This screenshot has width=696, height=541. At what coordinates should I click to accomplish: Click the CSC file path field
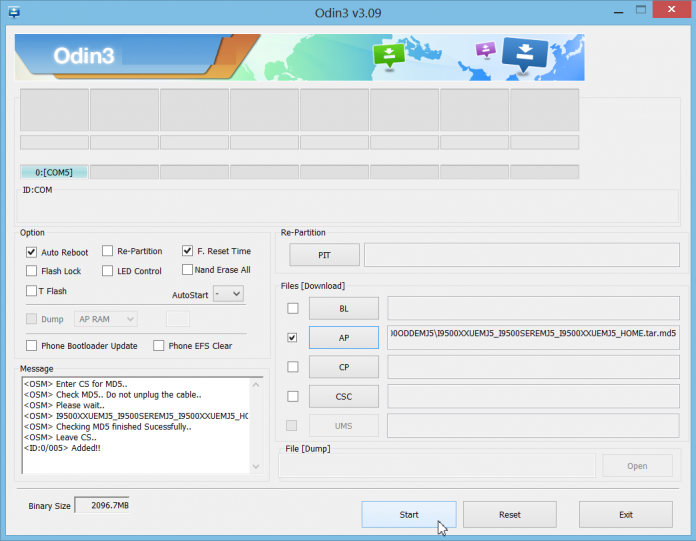[x=533, y=396]
